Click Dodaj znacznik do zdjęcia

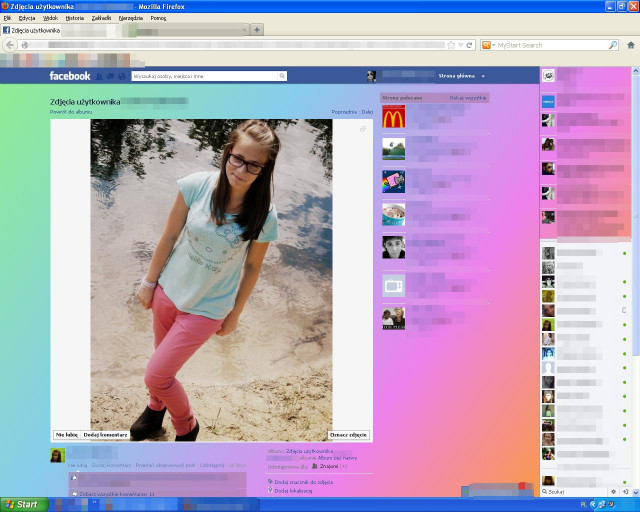point(303,482)
